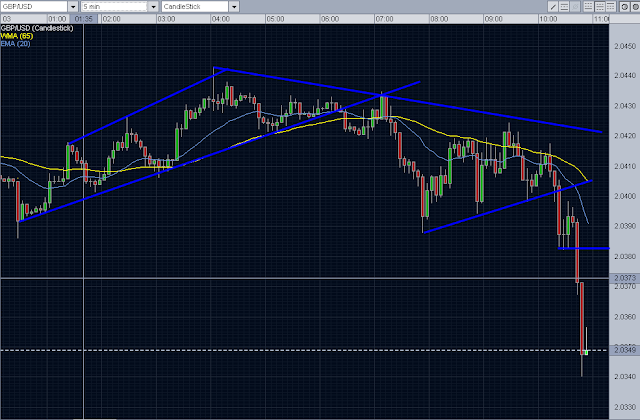Click the 2.0330 price axis label
Screen dimensions: 640x420
(625, 407)
